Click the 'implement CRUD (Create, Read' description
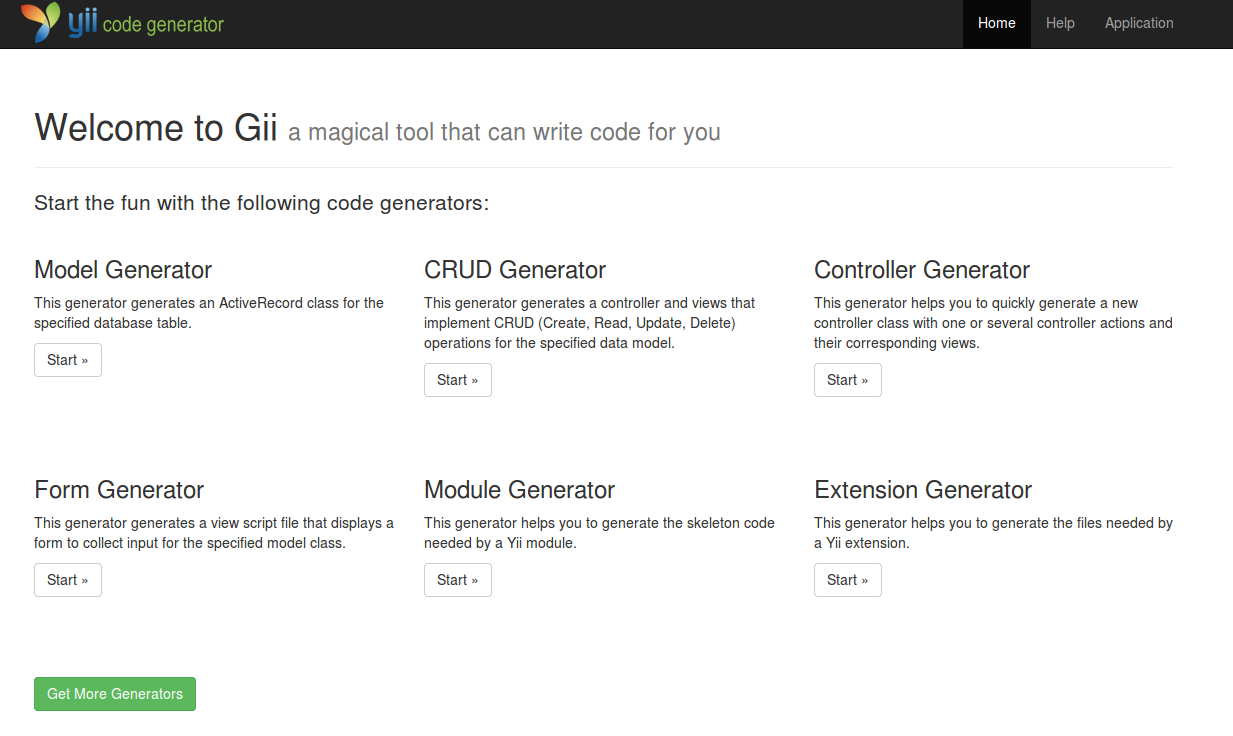The width and height of the screenshot is (1233, 736). pos(590,323)
